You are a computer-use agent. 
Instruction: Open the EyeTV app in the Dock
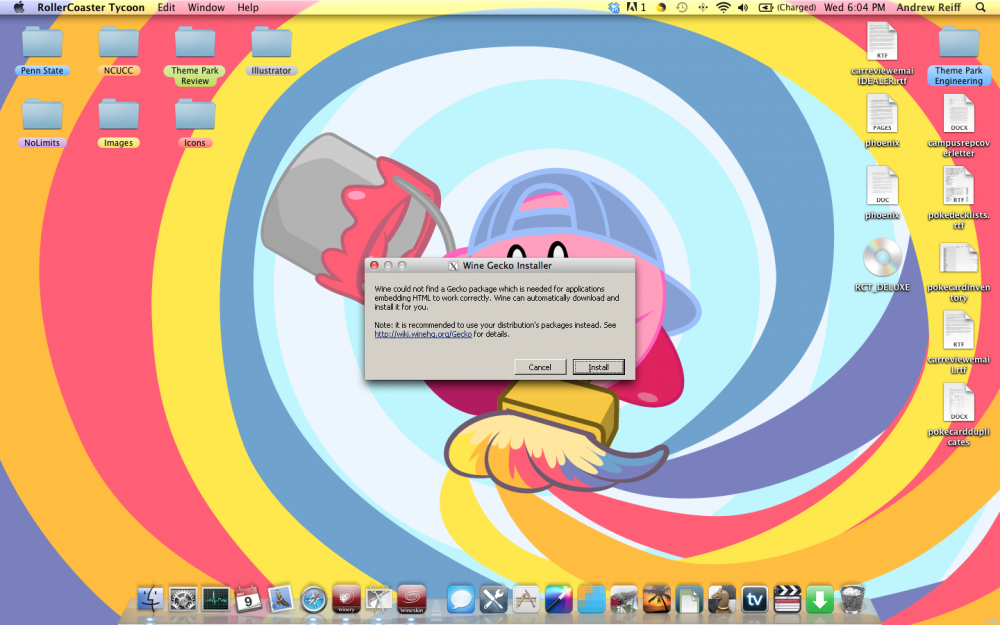(x=754, y=599)
